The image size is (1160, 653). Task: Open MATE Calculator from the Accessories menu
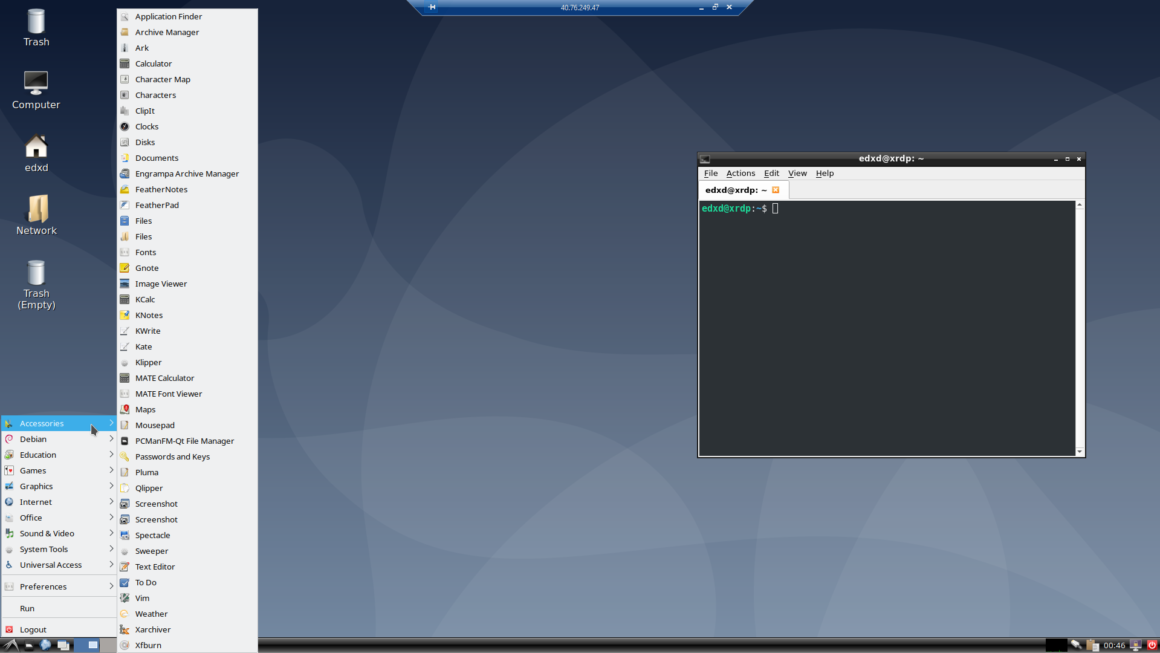[166, 377]
